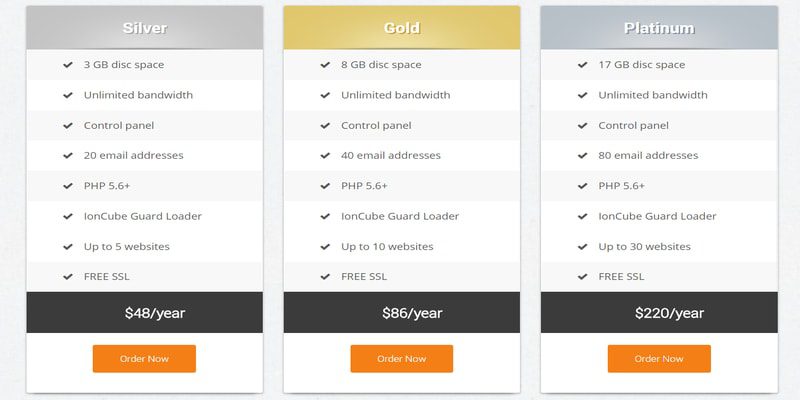Click checkmark beside Gold plan FREE SSL
This screenshot has width=800, height=400.
(x=325, y=277)
